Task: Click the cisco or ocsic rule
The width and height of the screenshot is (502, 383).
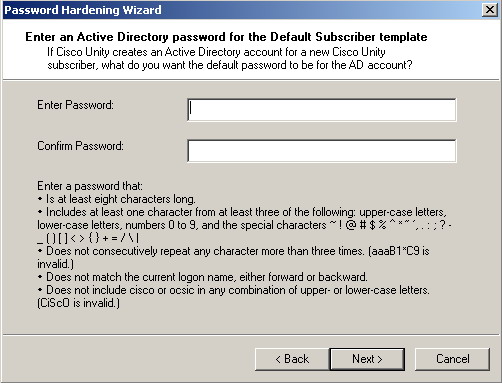Action: tap(233, 290)
